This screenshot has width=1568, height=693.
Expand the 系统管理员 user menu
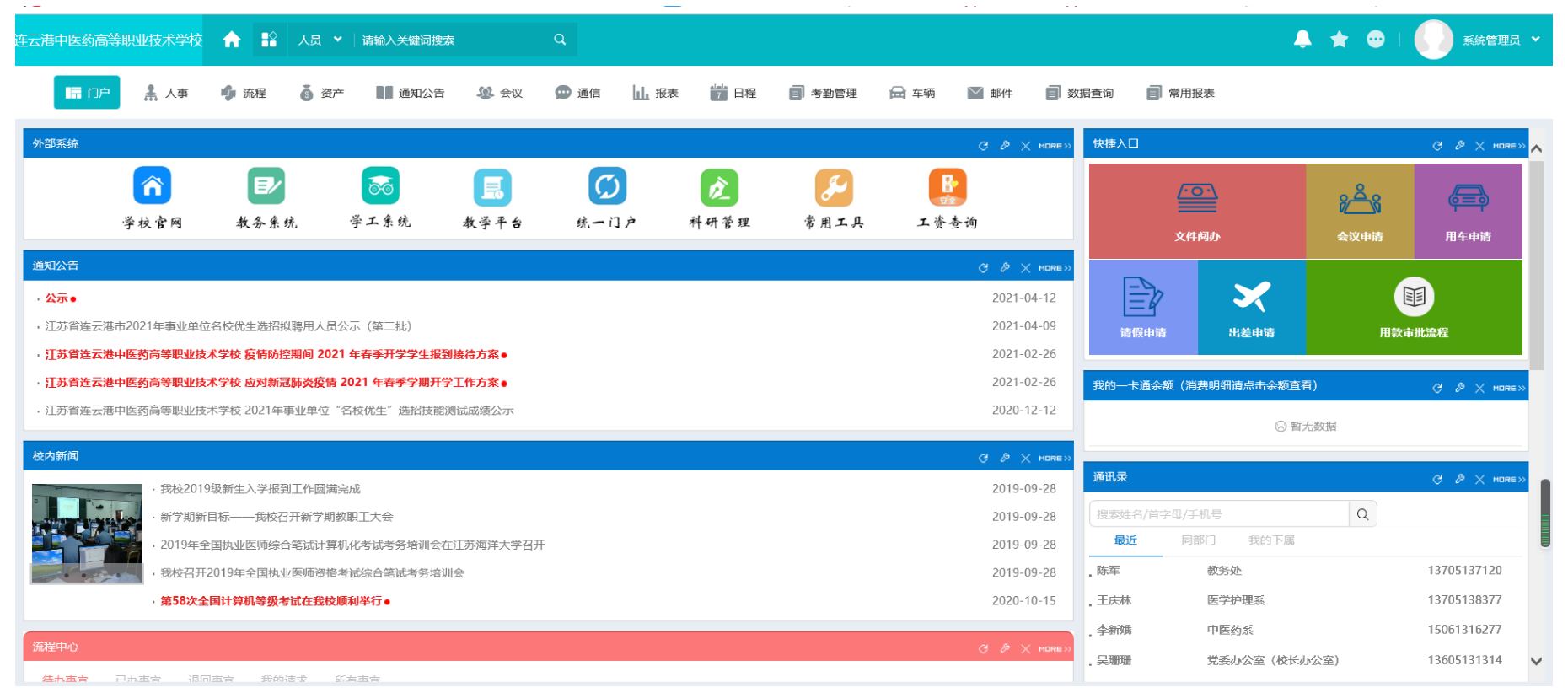pyautogui.click(x=1500, y=40)
